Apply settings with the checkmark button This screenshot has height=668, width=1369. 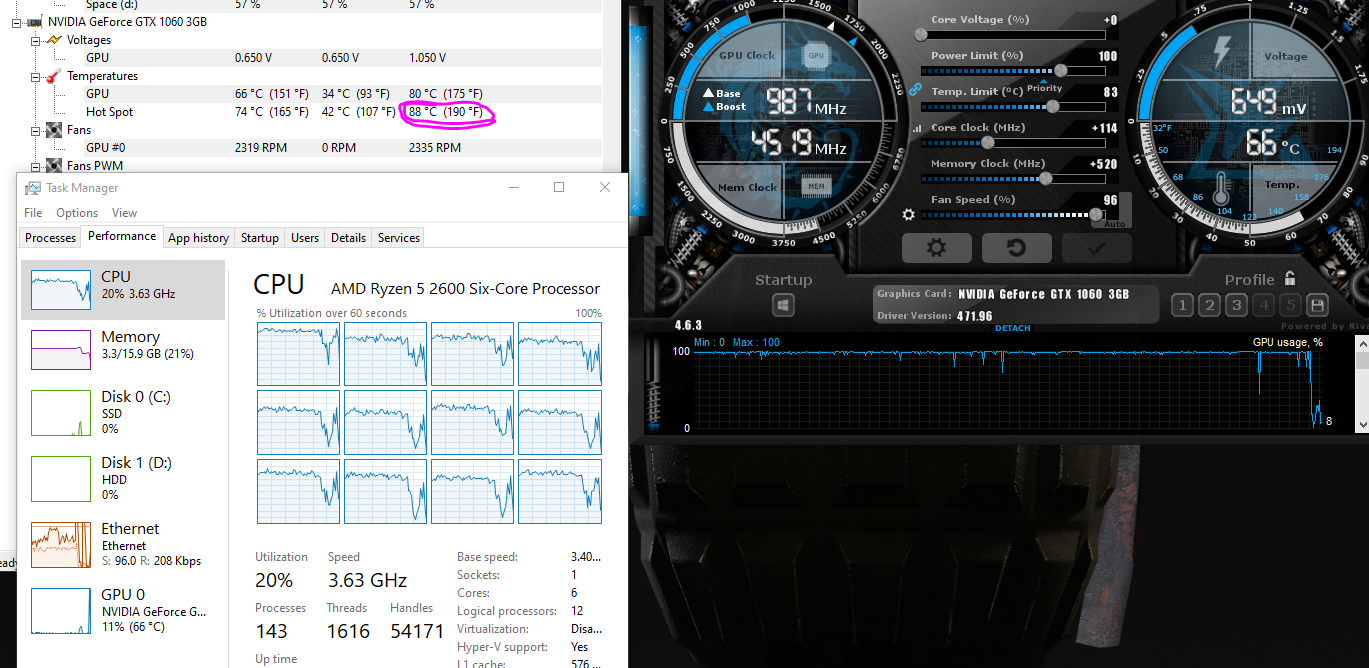click(x=1097, y=247)
